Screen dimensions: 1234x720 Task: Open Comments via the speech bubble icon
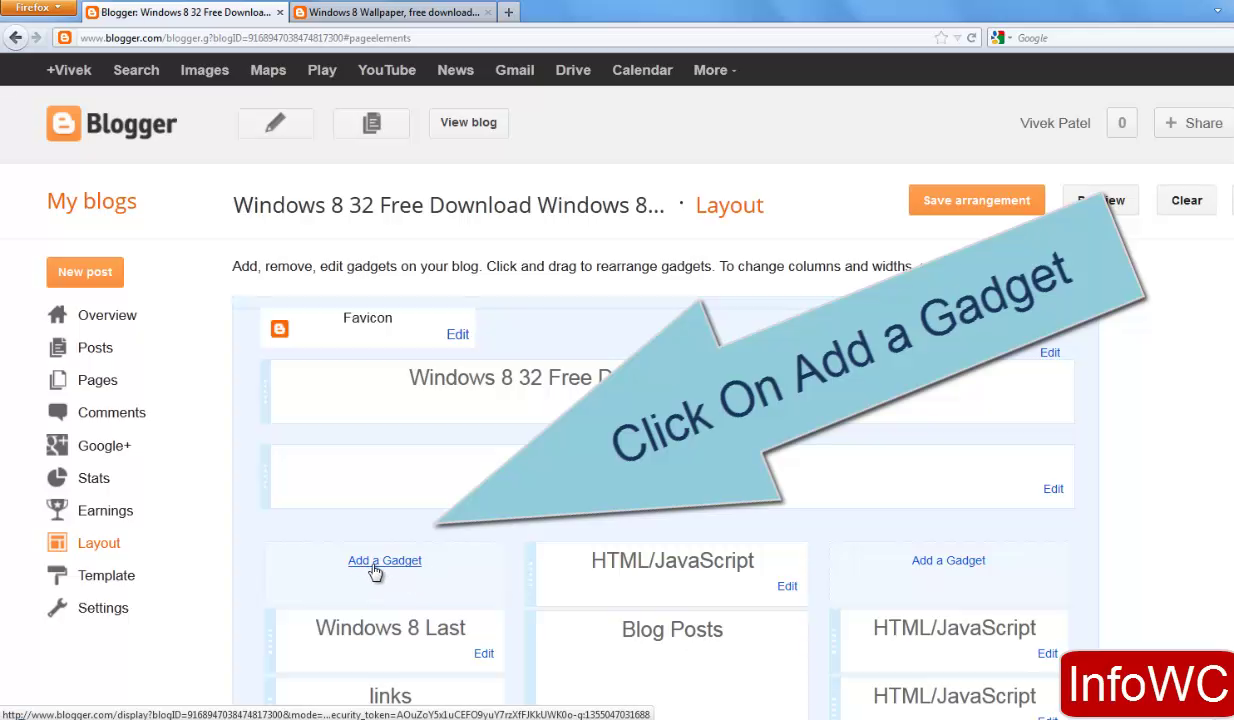click(57, 412)
